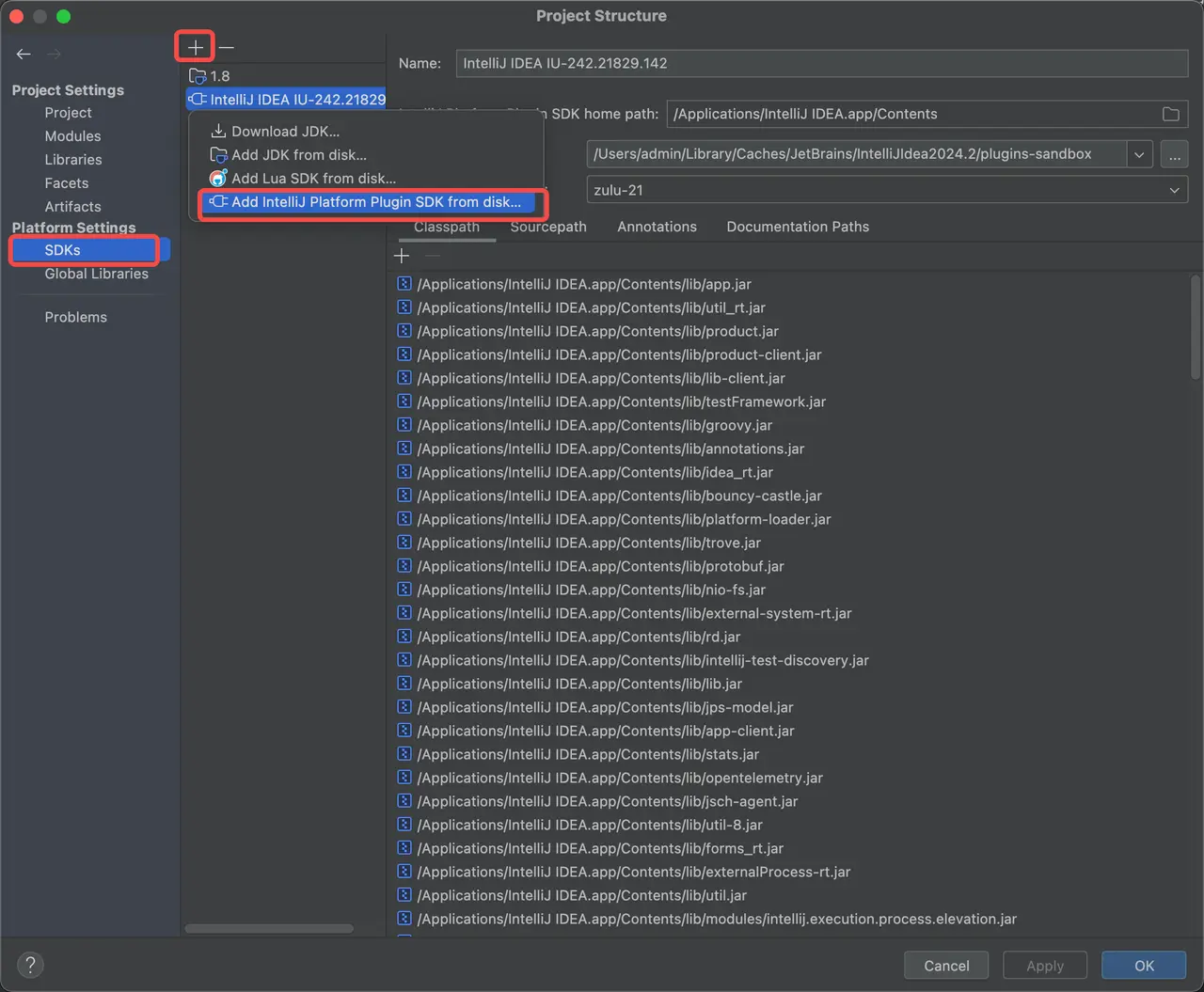Select the bouncy-castle.jar row
Image resolution: width=1204 pixels, height=992 pixels.
[790, 496]
